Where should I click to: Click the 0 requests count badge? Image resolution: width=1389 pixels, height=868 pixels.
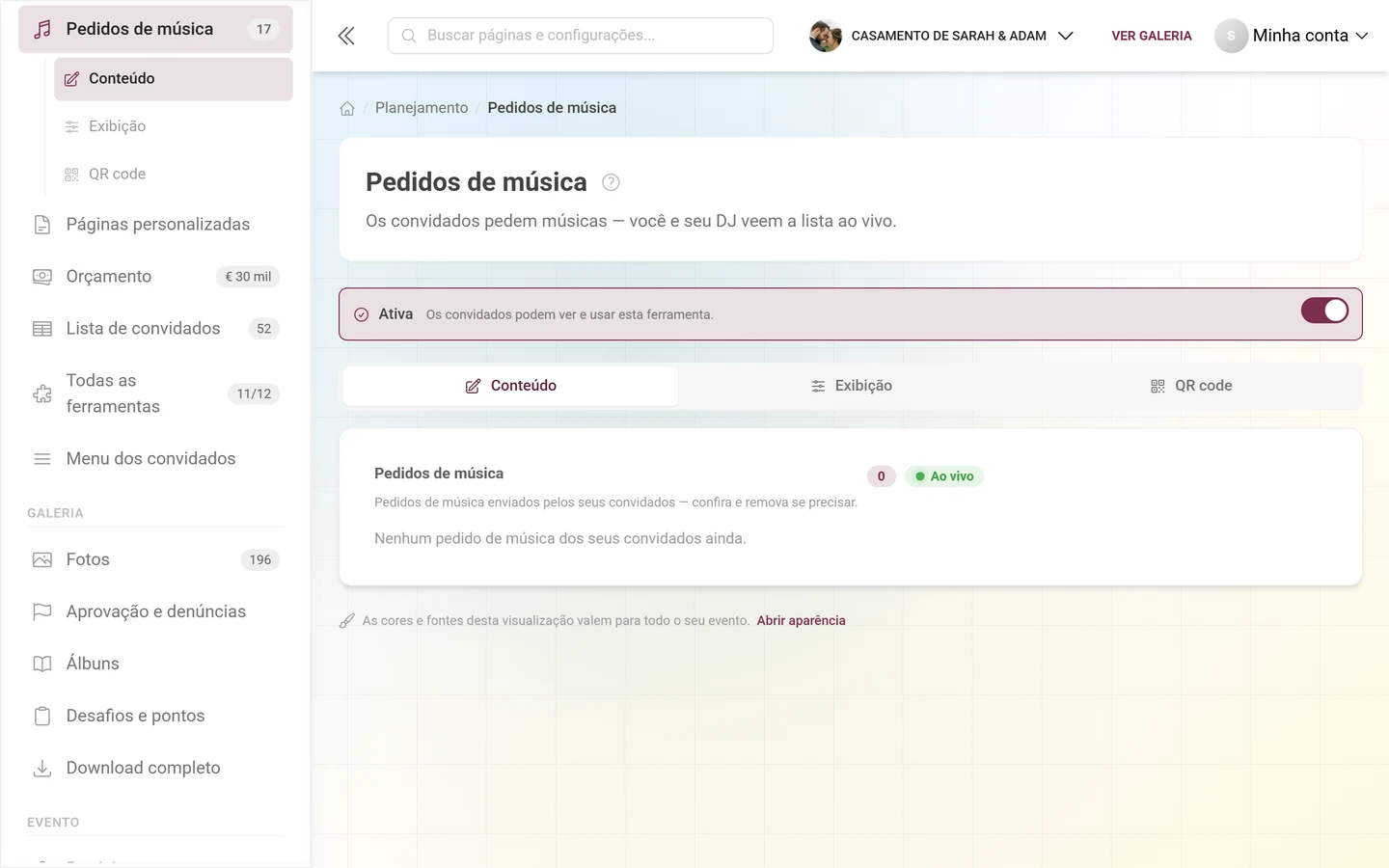click(882, 476)
